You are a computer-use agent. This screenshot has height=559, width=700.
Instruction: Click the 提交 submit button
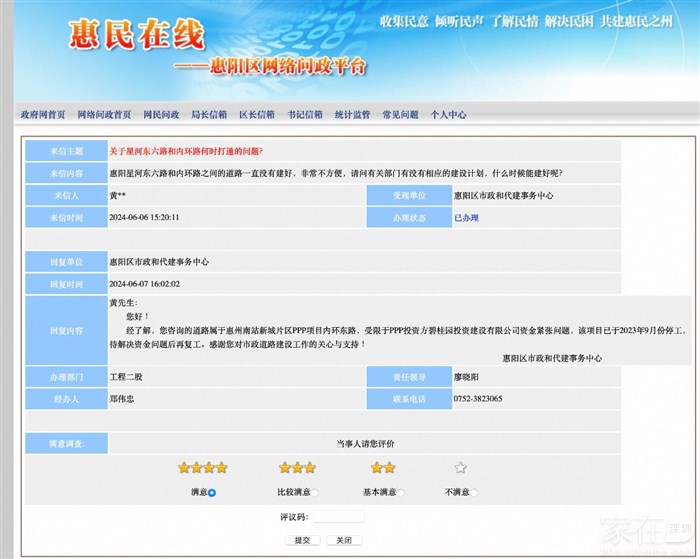(x=302, y=540)
